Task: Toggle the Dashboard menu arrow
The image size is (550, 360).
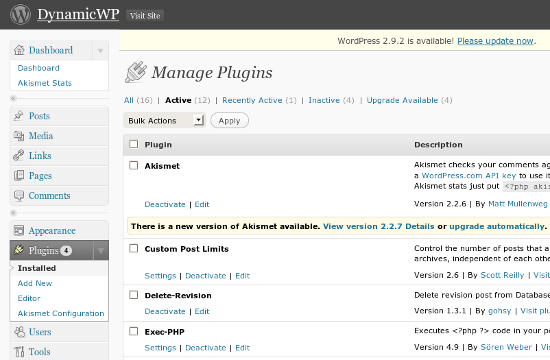Action: coord(101,51)
